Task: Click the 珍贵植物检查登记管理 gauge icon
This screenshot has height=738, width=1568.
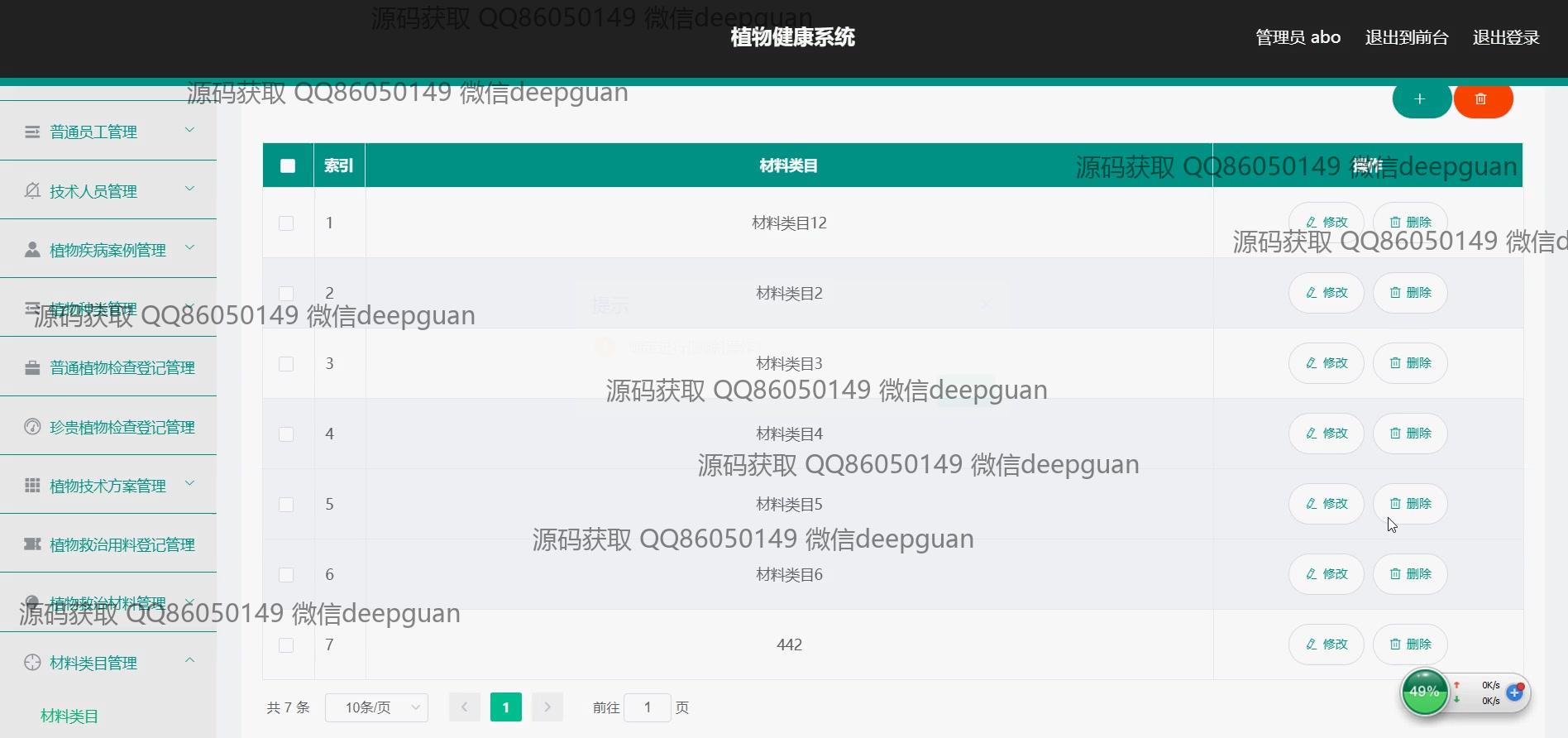Action: (32, 427)
